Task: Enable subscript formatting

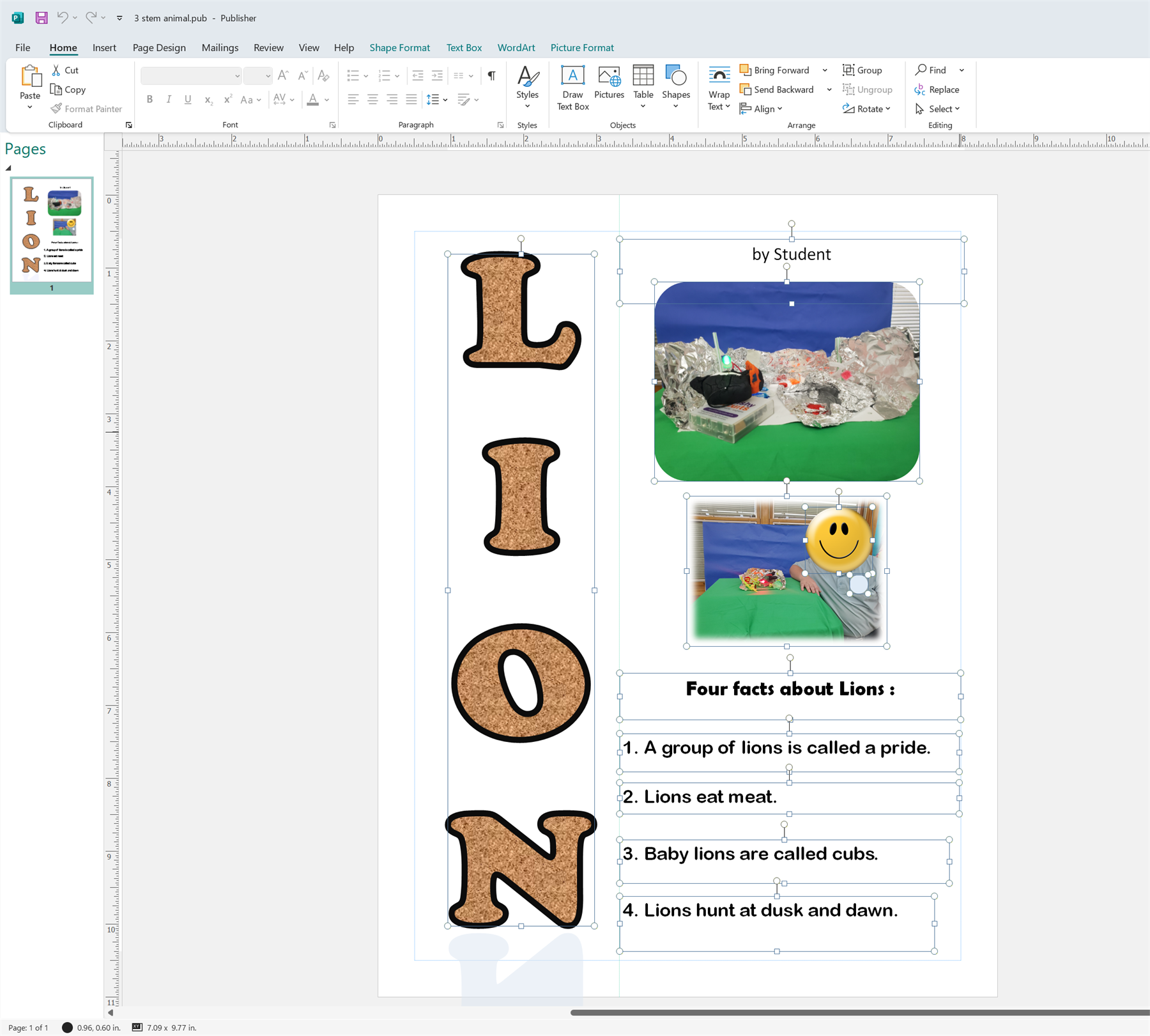Action: [x=208, y=99]
